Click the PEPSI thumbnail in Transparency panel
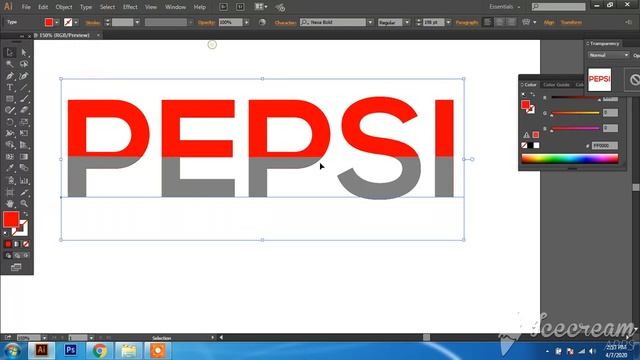 coord(600,79)
